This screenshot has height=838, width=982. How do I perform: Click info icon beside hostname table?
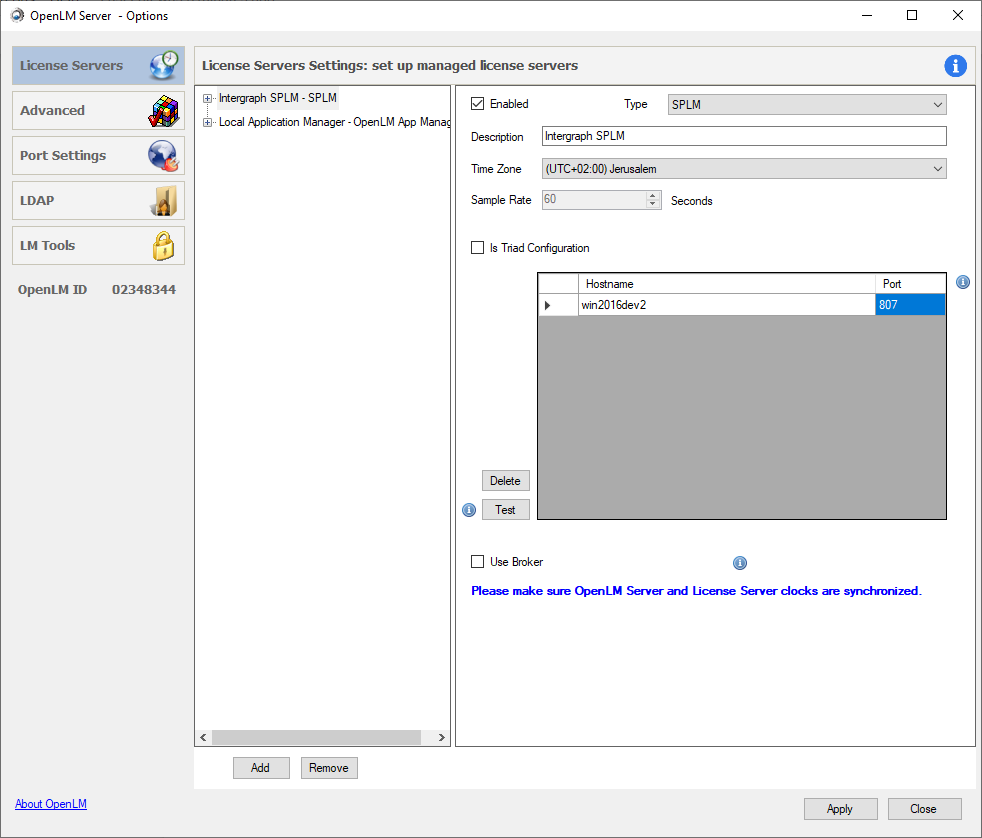(x=963, y=282)
